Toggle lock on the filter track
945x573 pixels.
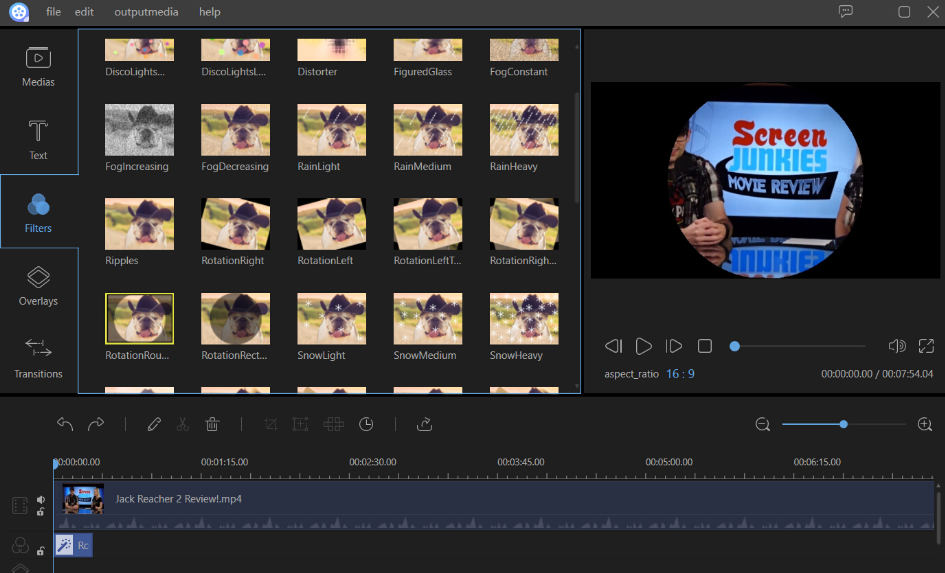(x=40, y=551)
